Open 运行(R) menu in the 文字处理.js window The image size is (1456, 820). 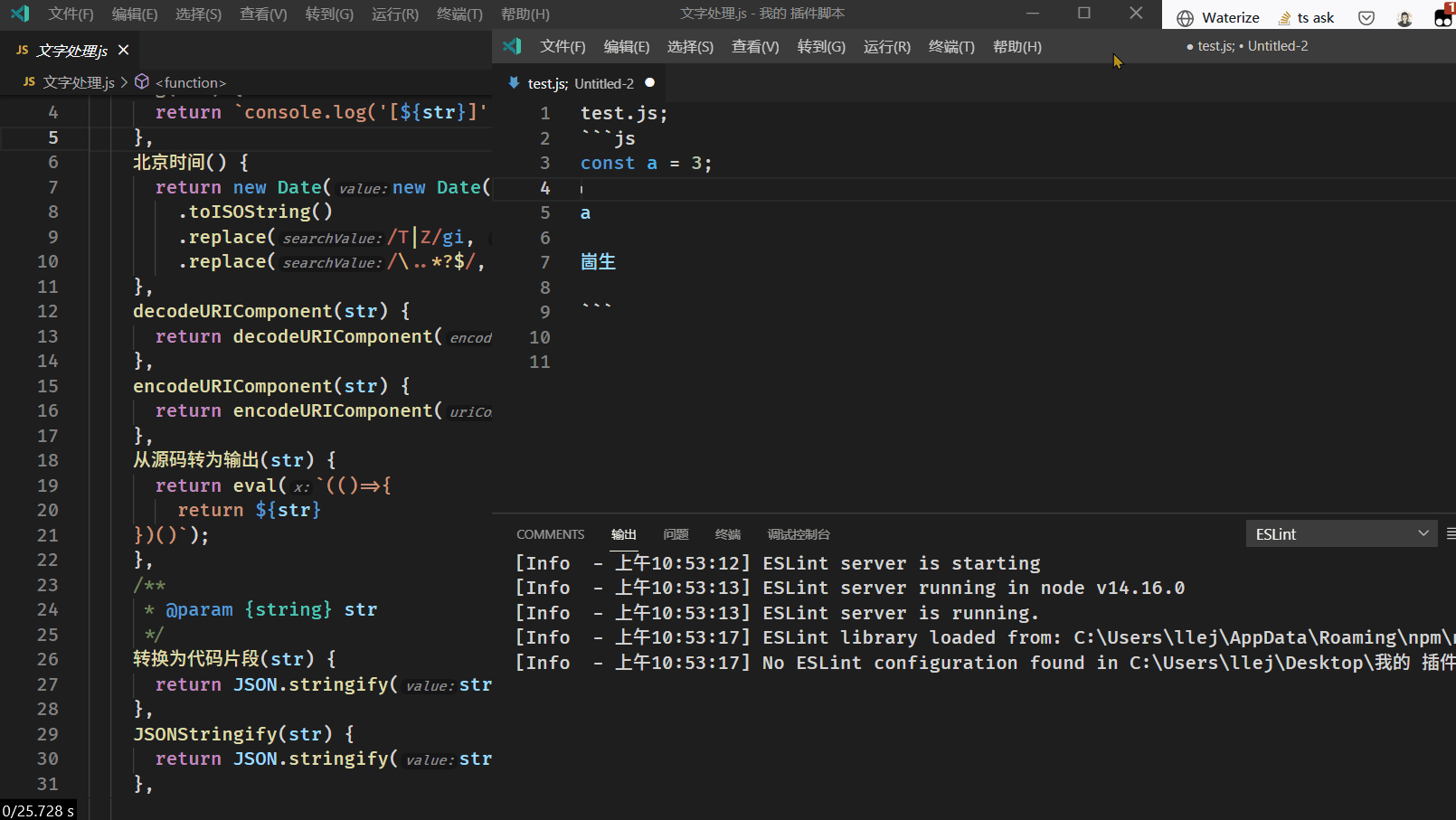tap(395, 14)
